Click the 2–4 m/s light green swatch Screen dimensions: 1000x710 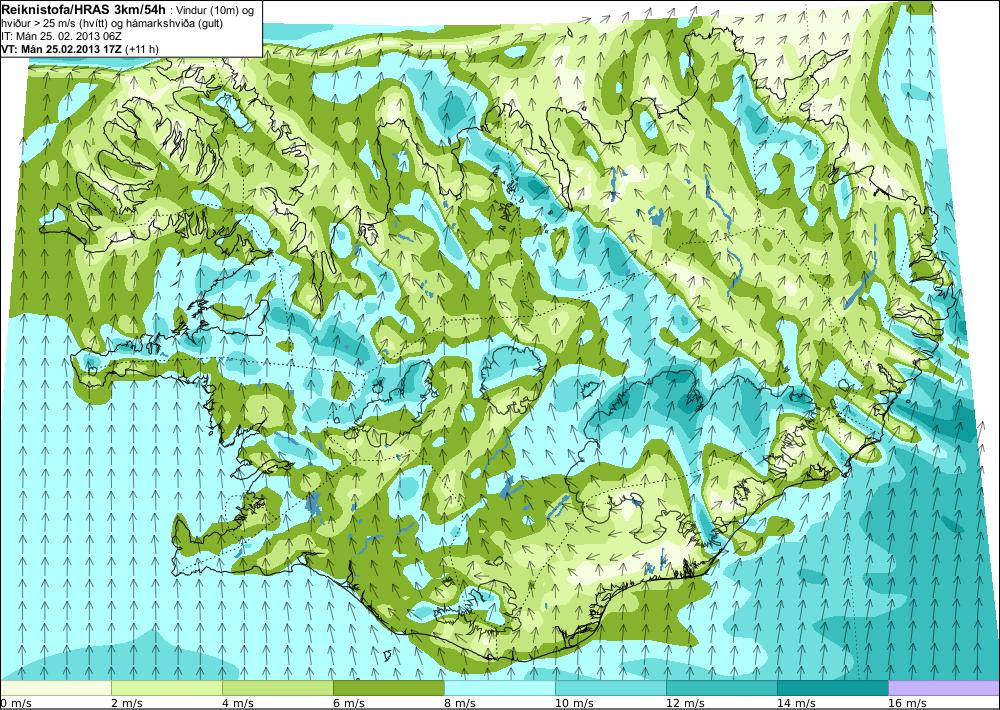pyautogui.click(x=167, y=688)
